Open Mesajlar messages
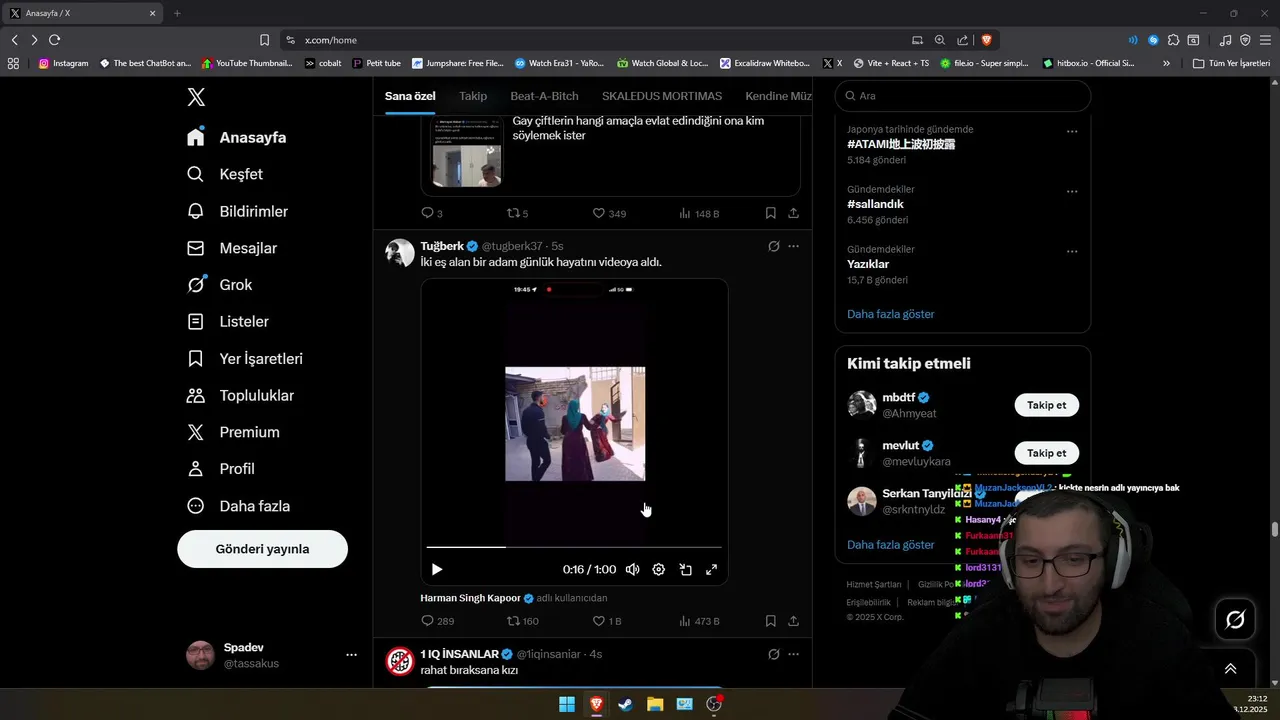The height and width of the screenshot is (720, 1280). [232, 248]
